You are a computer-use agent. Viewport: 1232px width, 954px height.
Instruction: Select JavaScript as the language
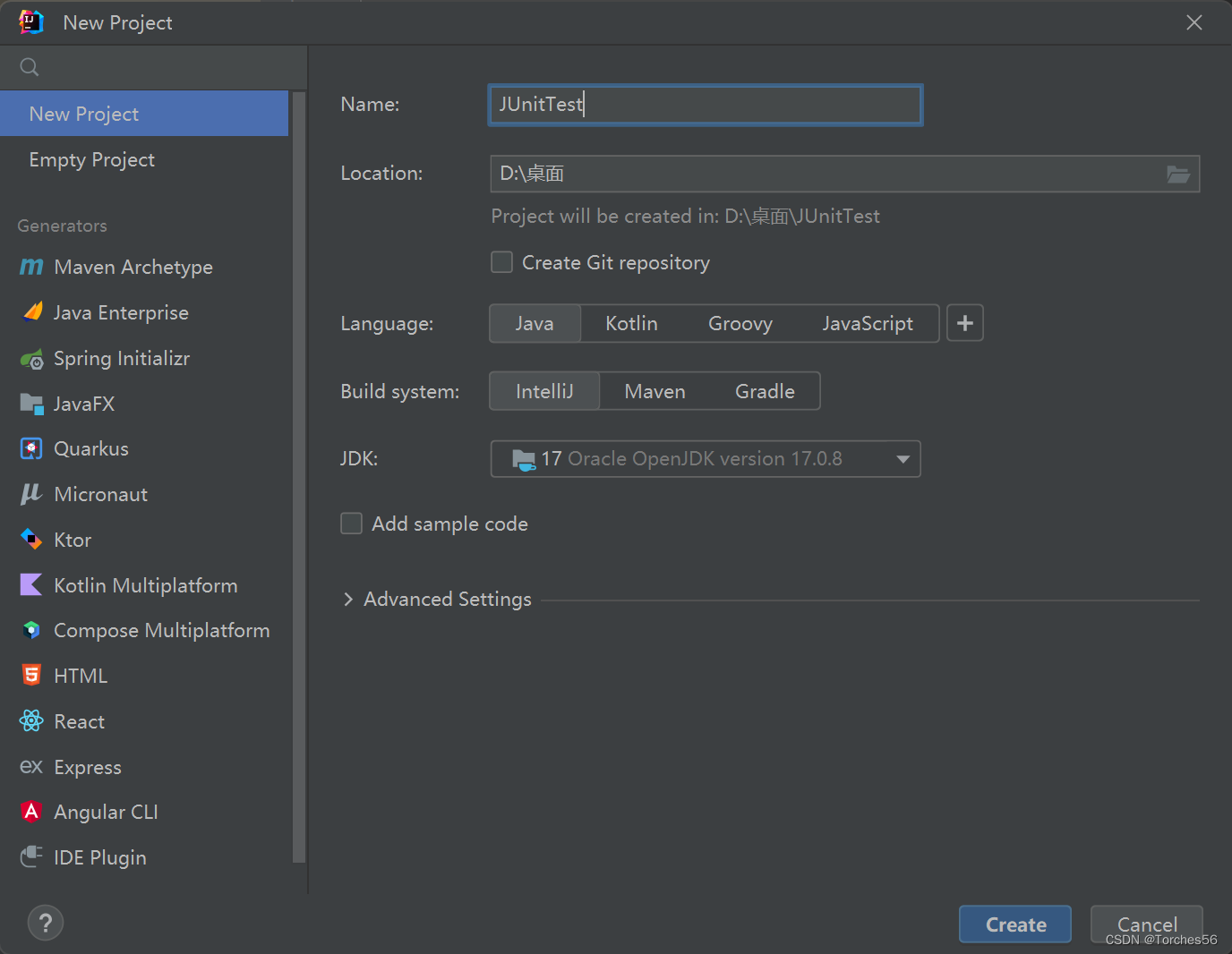tap(868, 323)
